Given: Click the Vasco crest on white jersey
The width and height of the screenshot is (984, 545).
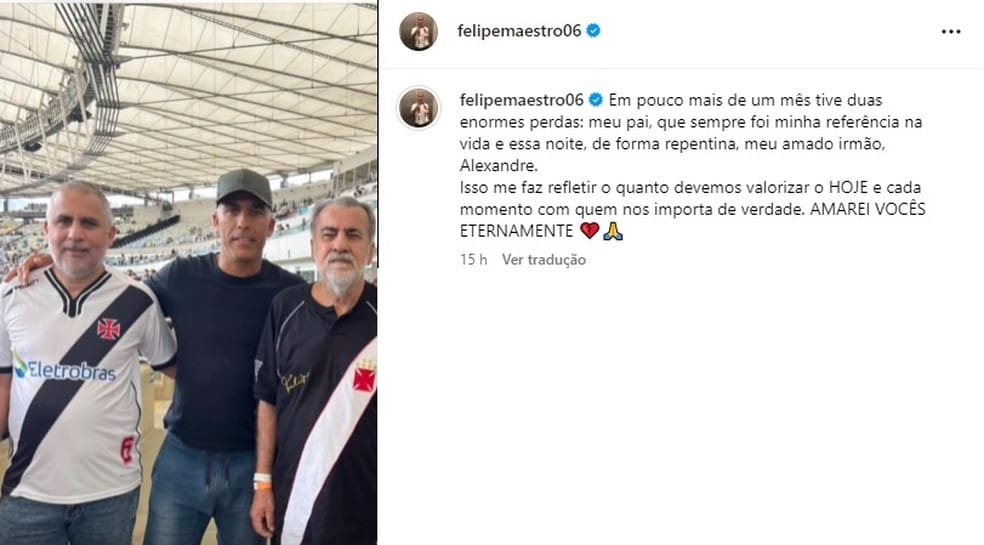Looking at the screenshot, I should 109,328.
